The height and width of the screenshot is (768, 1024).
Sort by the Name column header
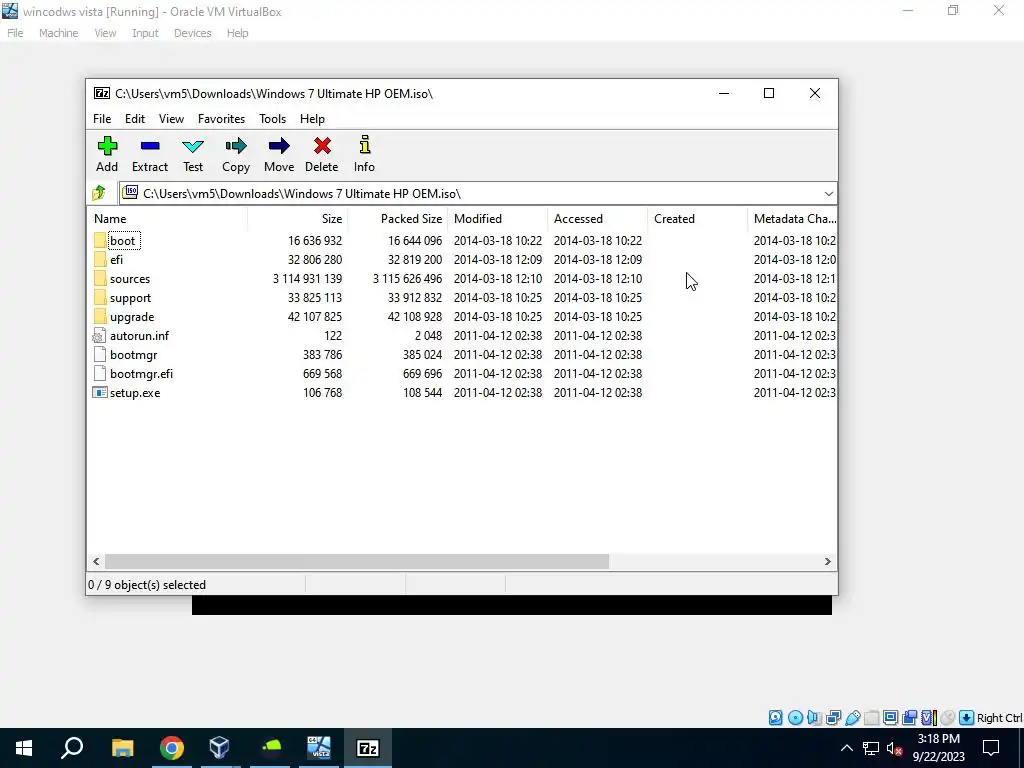click(167, 219)
